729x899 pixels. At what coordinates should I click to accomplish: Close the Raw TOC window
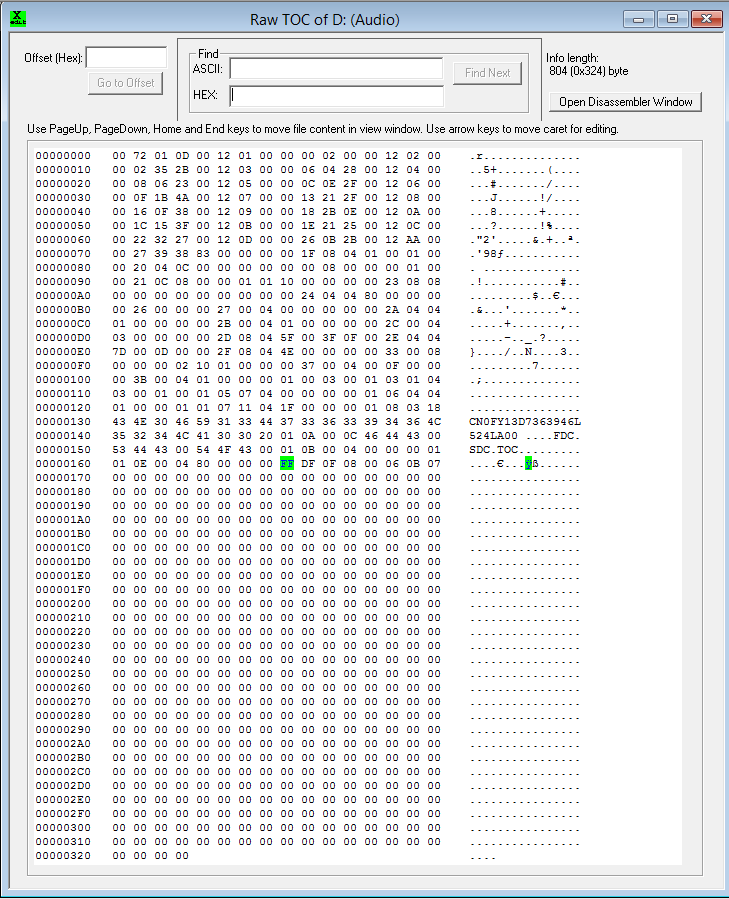[707, 19]
